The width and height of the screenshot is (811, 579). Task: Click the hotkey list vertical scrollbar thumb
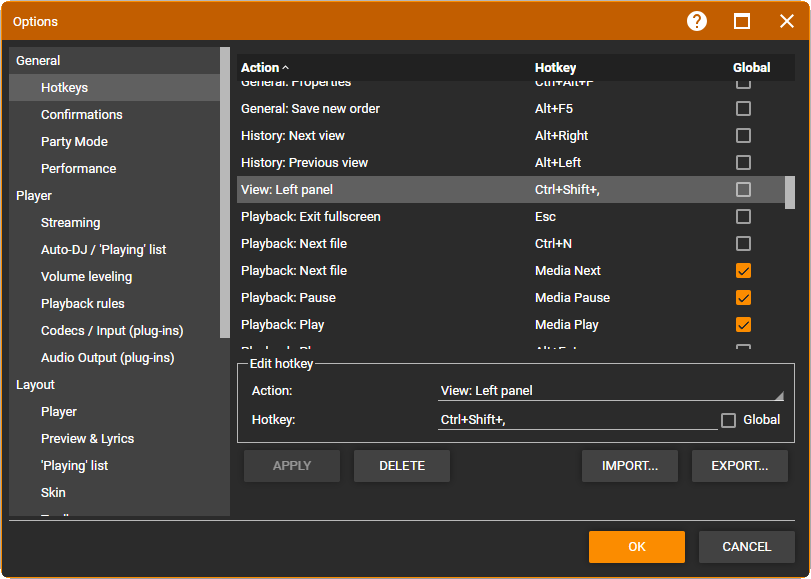click(790, 192)
